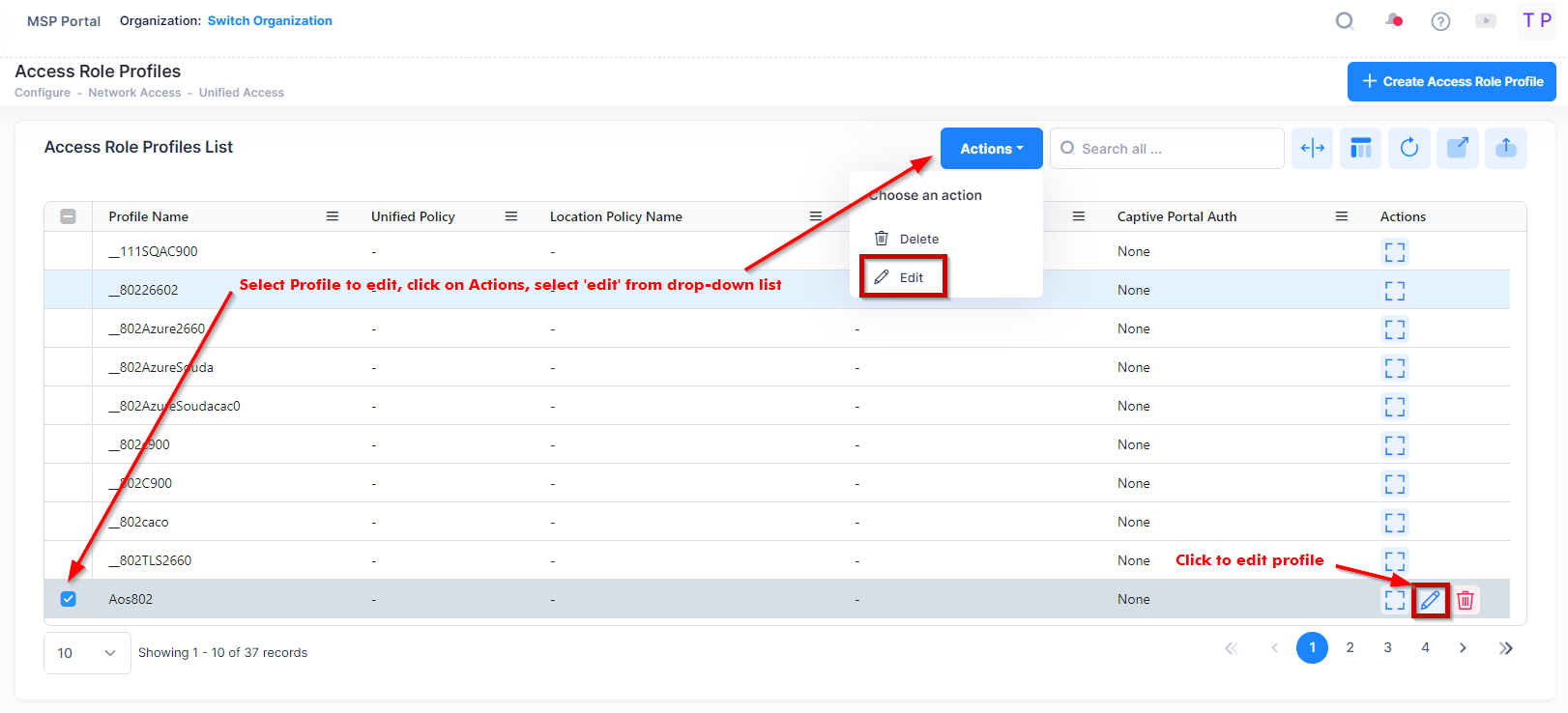
Task: Click the pencil edit icon for Aos802
Action: click(1430, 600)
